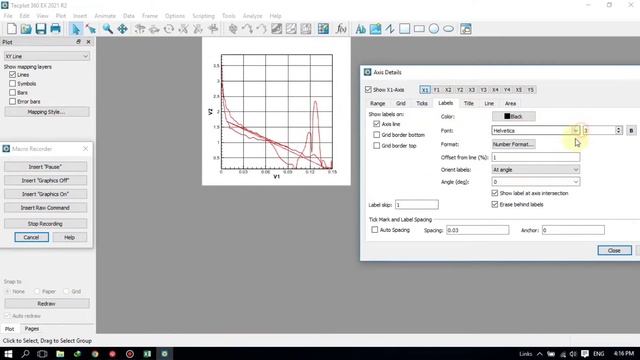Open the Black label color picker
The width and height of the screenshot is (640, 360).
[x=513, y=116]
